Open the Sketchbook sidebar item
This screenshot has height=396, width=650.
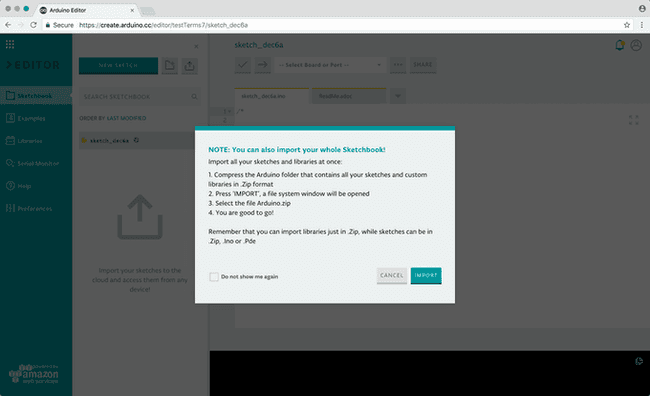36,96
